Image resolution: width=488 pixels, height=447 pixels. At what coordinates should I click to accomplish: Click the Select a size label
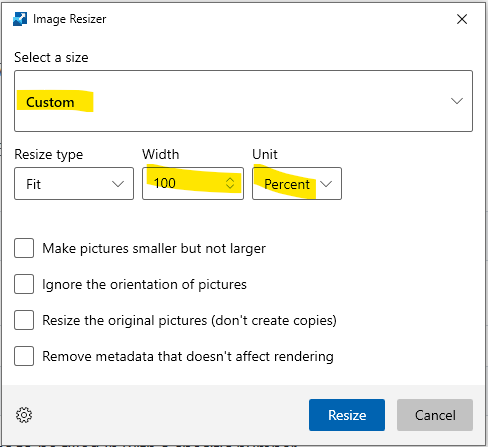tap(51, 58)
